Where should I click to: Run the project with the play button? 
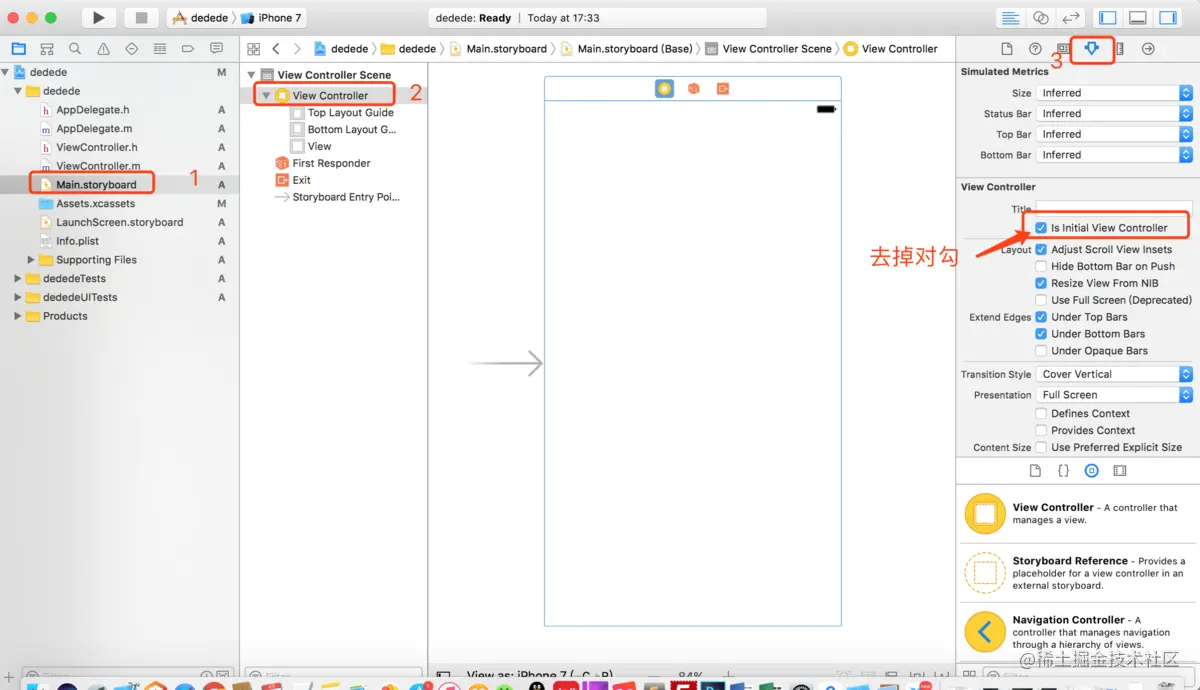[98, 18]
